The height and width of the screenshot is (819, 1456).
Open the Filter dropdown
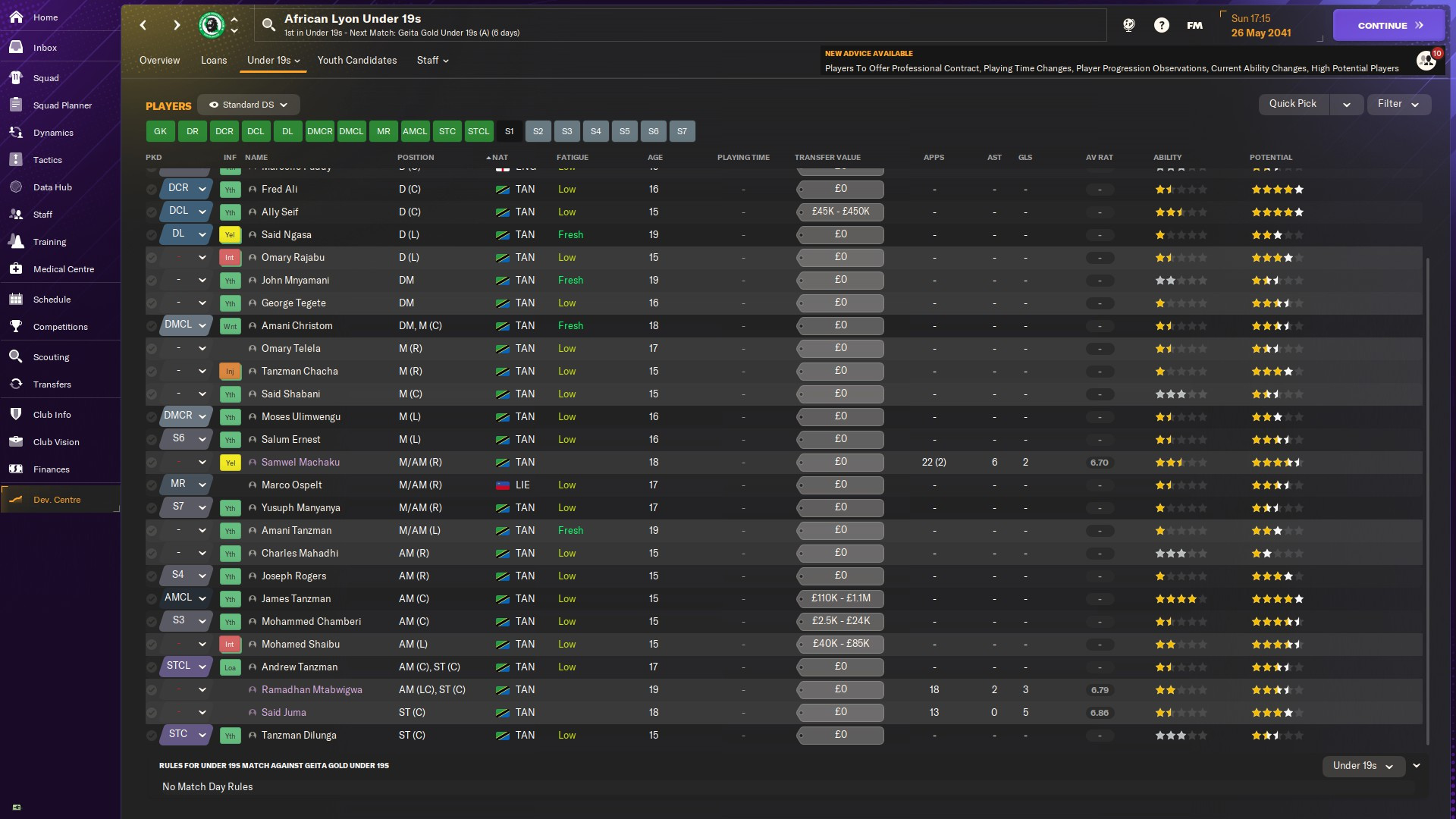[1398, 104]
